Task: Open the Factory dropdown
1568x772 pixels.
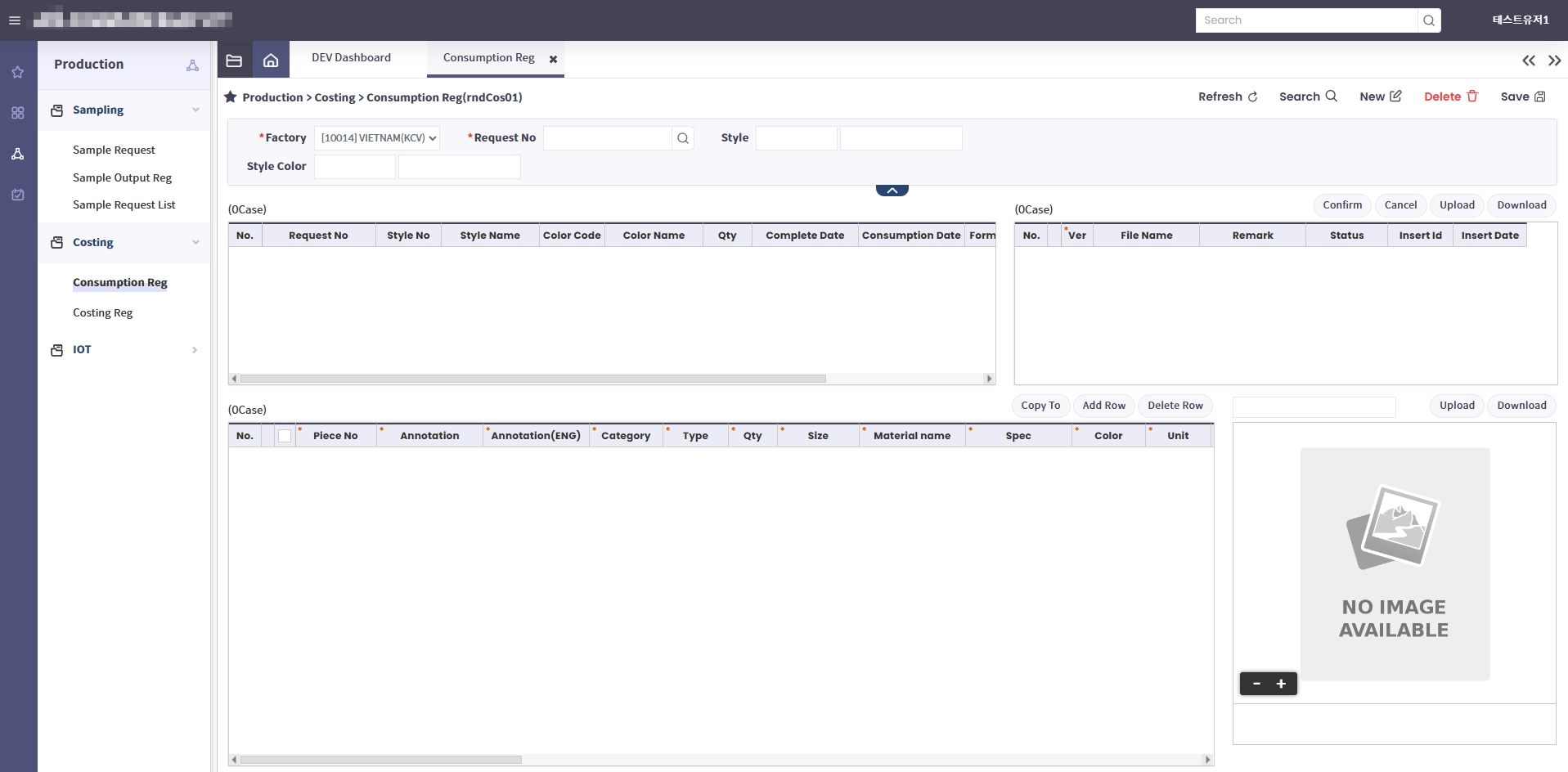Action: click(x=377, y=138)
